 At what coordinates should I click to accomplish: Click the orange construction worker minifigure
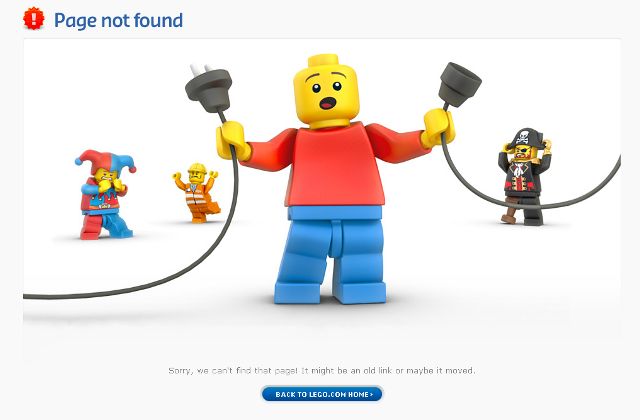click(x=197, y=193)
